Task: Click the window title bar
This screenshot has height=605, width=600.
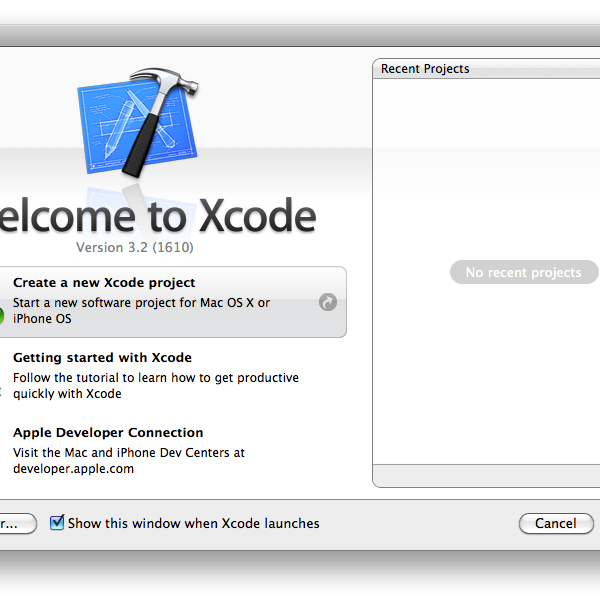Action: click(x=300, y=37)
